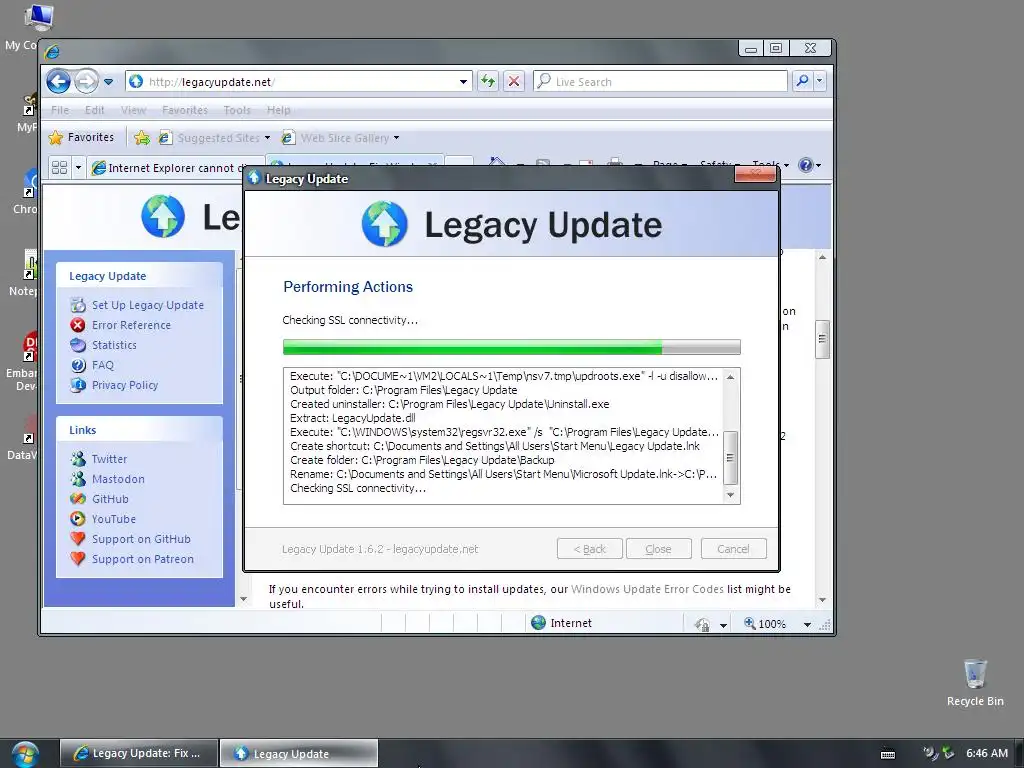This screenshot has height=768, width=1024.
Task: Click the IE window title bar icon
Action: 53,51
